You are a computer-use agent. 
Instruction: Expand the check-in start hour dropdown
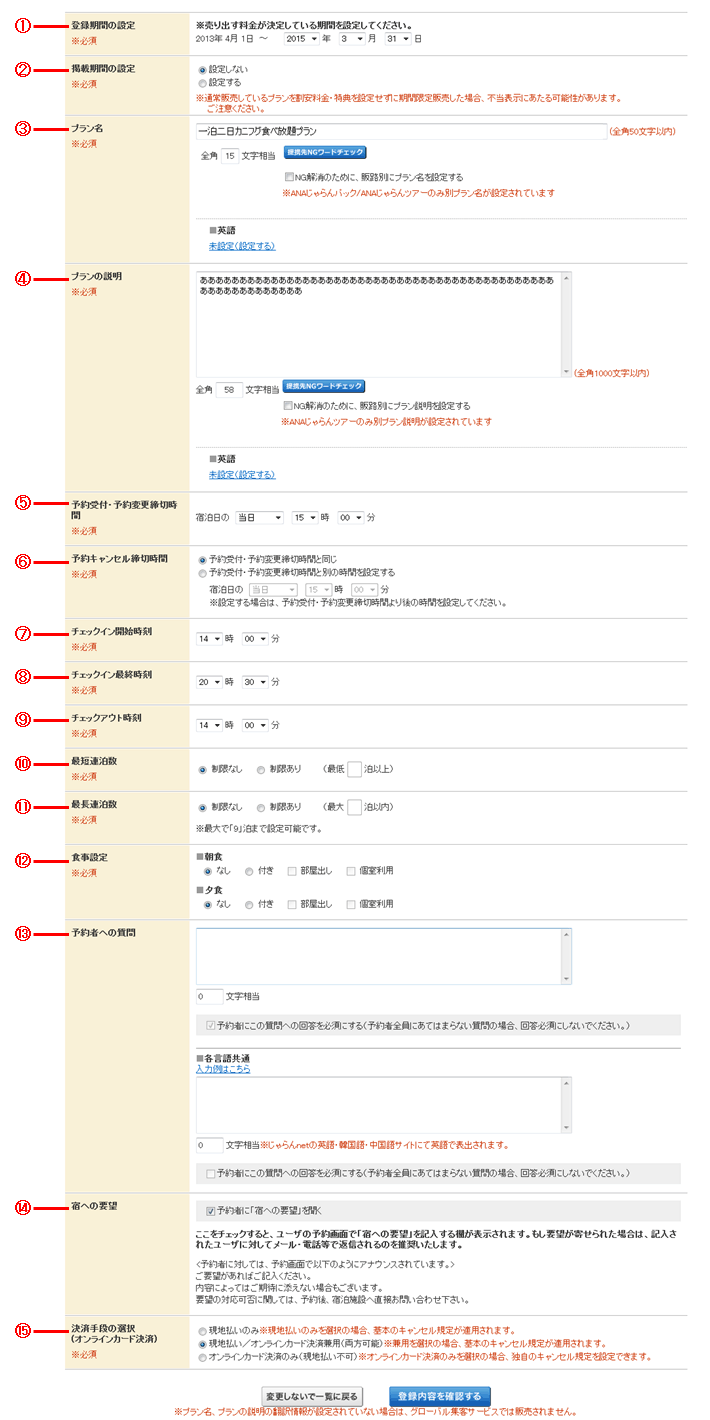[210, 638]
